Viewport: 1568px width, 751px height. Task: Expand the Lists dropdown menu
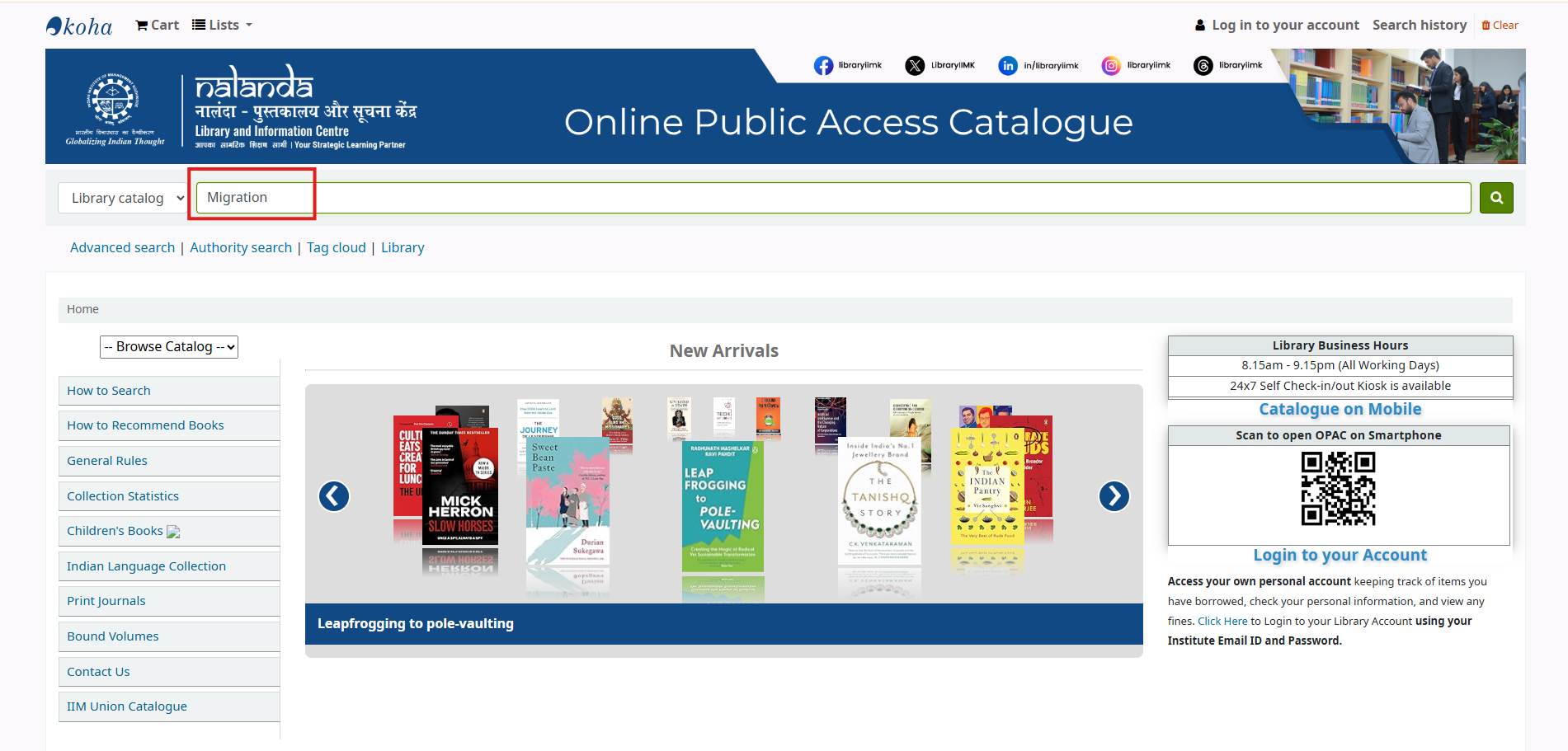point(222,25)
